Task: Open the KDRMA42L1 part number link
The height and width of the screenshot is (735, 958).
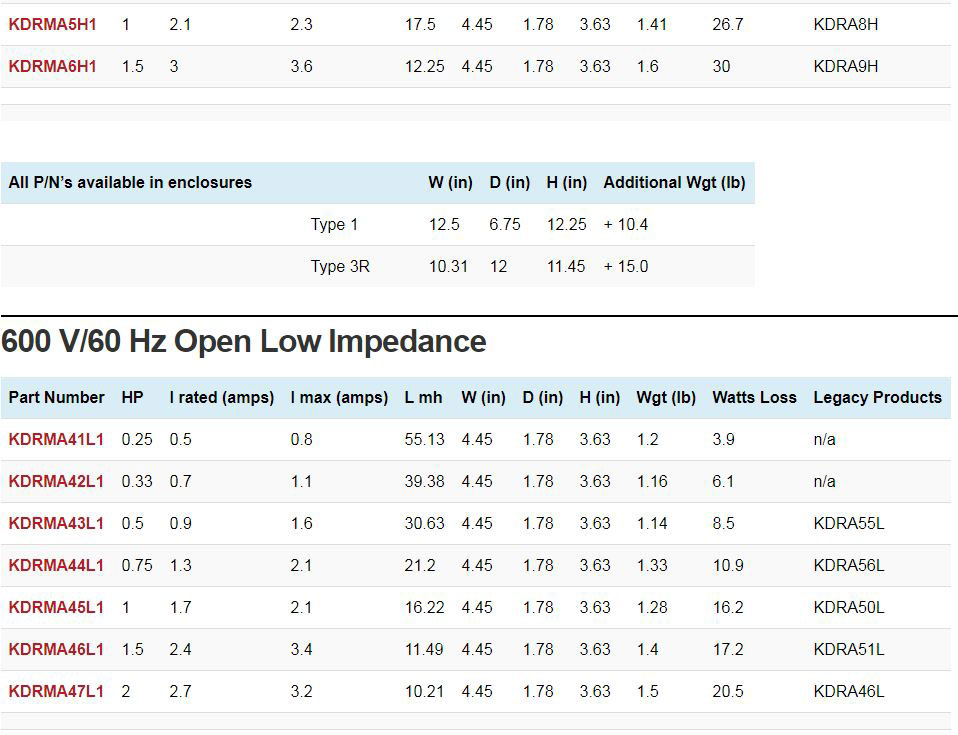Action: click(56, 481)
